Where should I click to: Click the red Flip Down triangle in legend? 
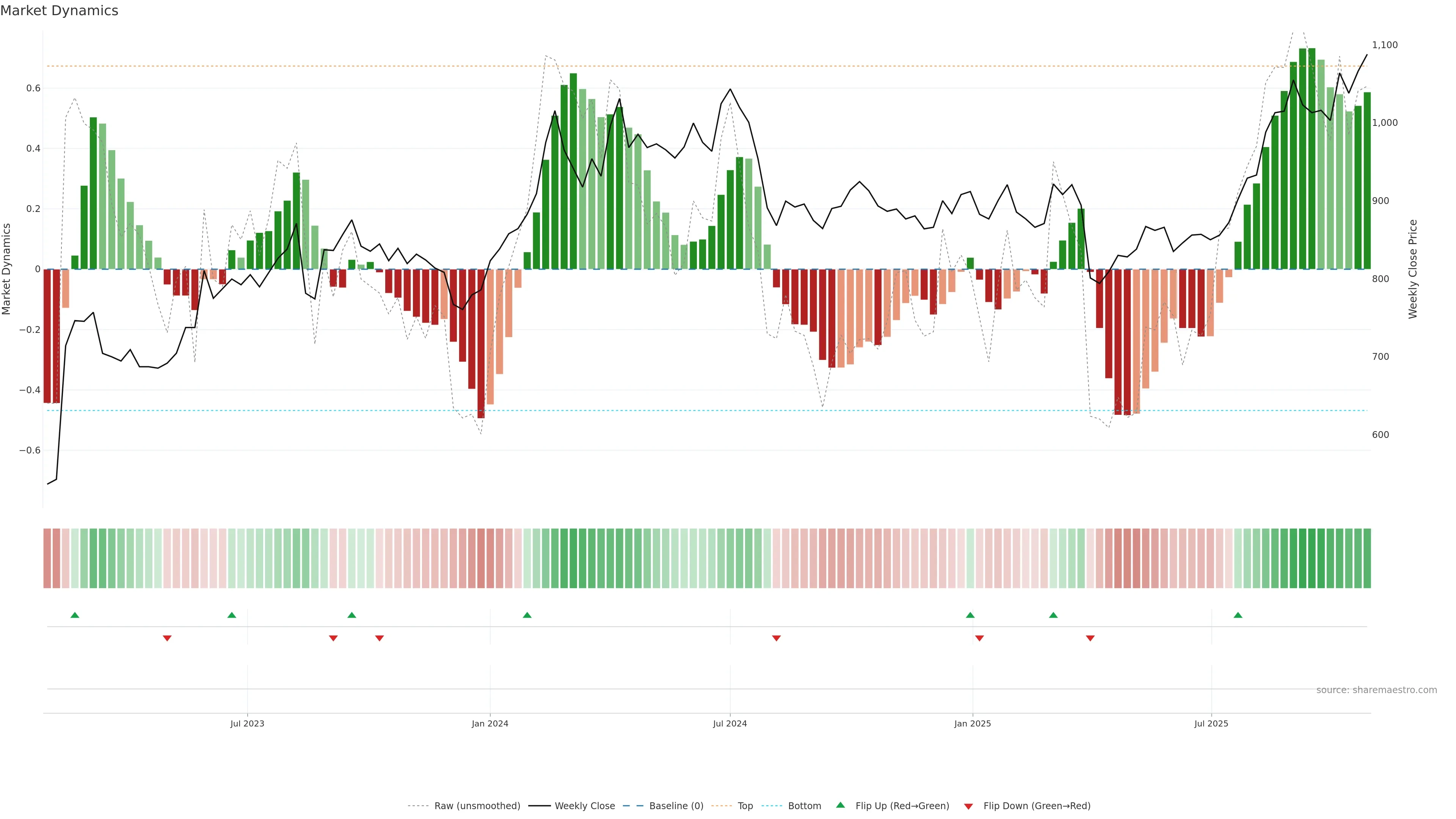pyautogui.click(x=968, y=806)
